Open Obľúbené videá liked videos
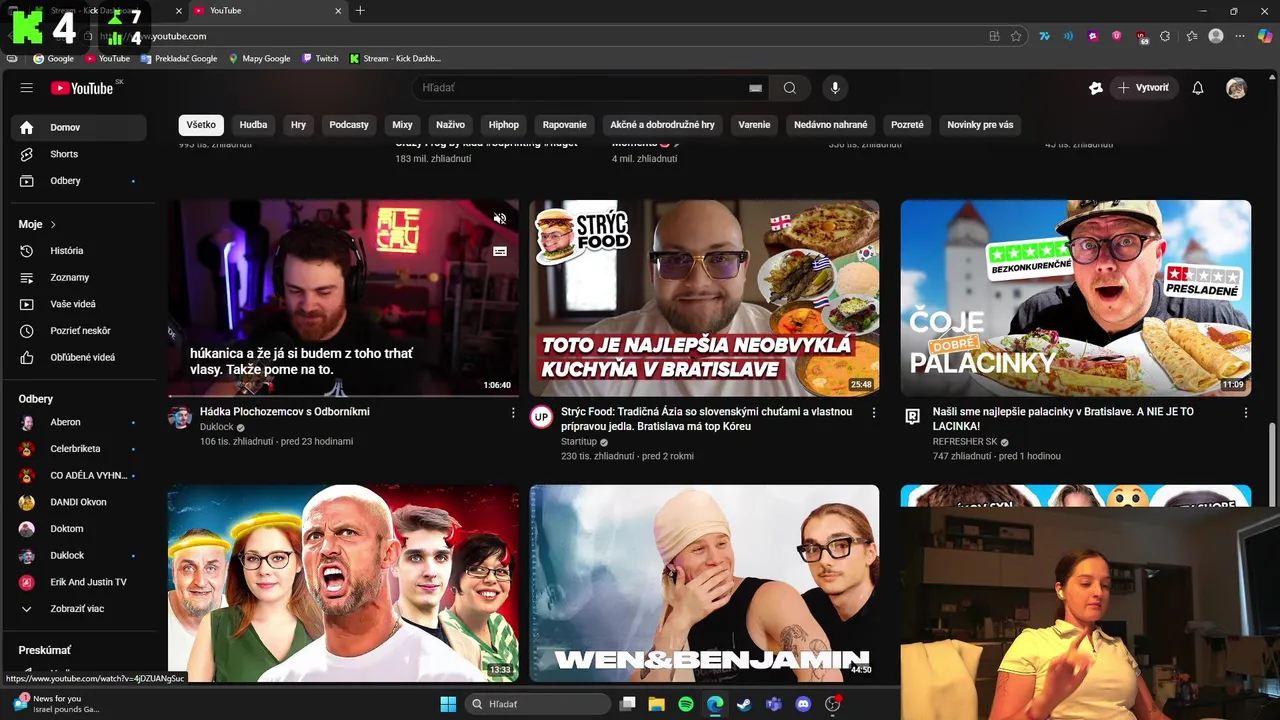The width and height of the screenshot is (1280, 720). pos(79,357)
